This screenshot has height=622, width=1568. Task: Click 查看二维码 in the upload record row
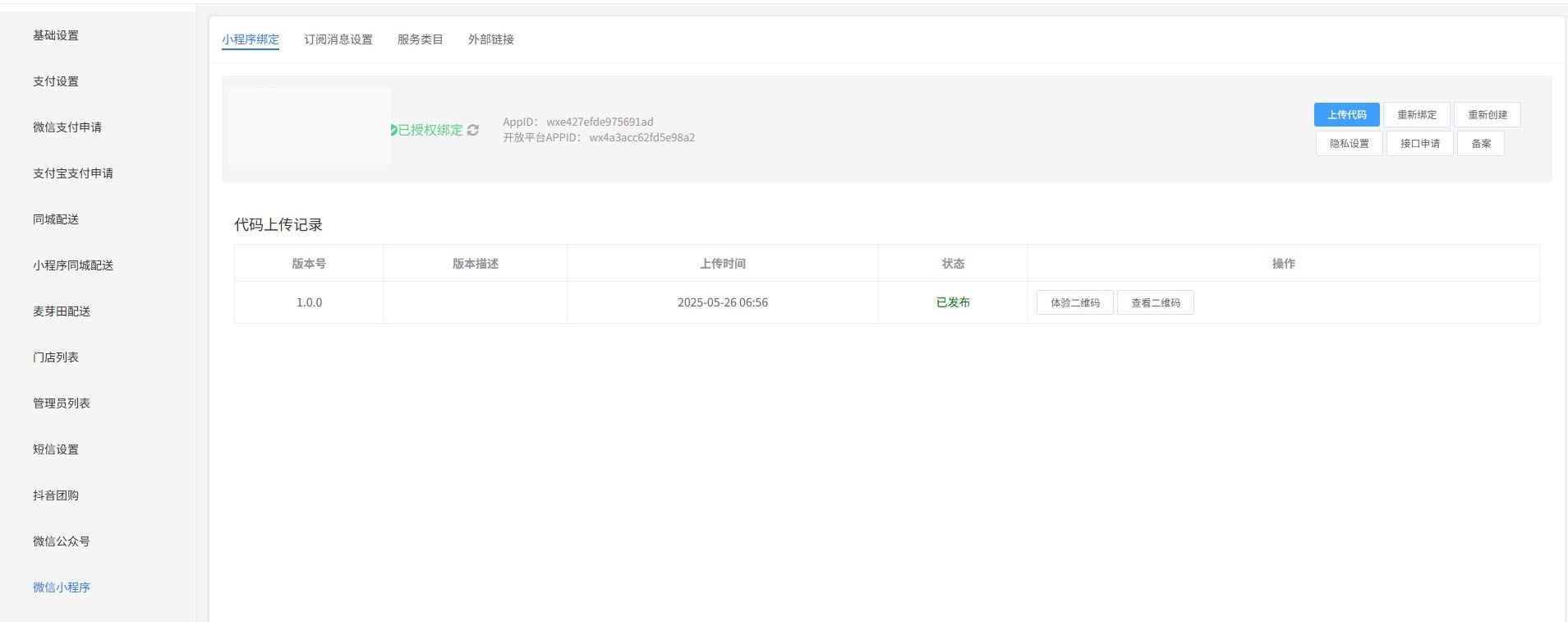1155,303
